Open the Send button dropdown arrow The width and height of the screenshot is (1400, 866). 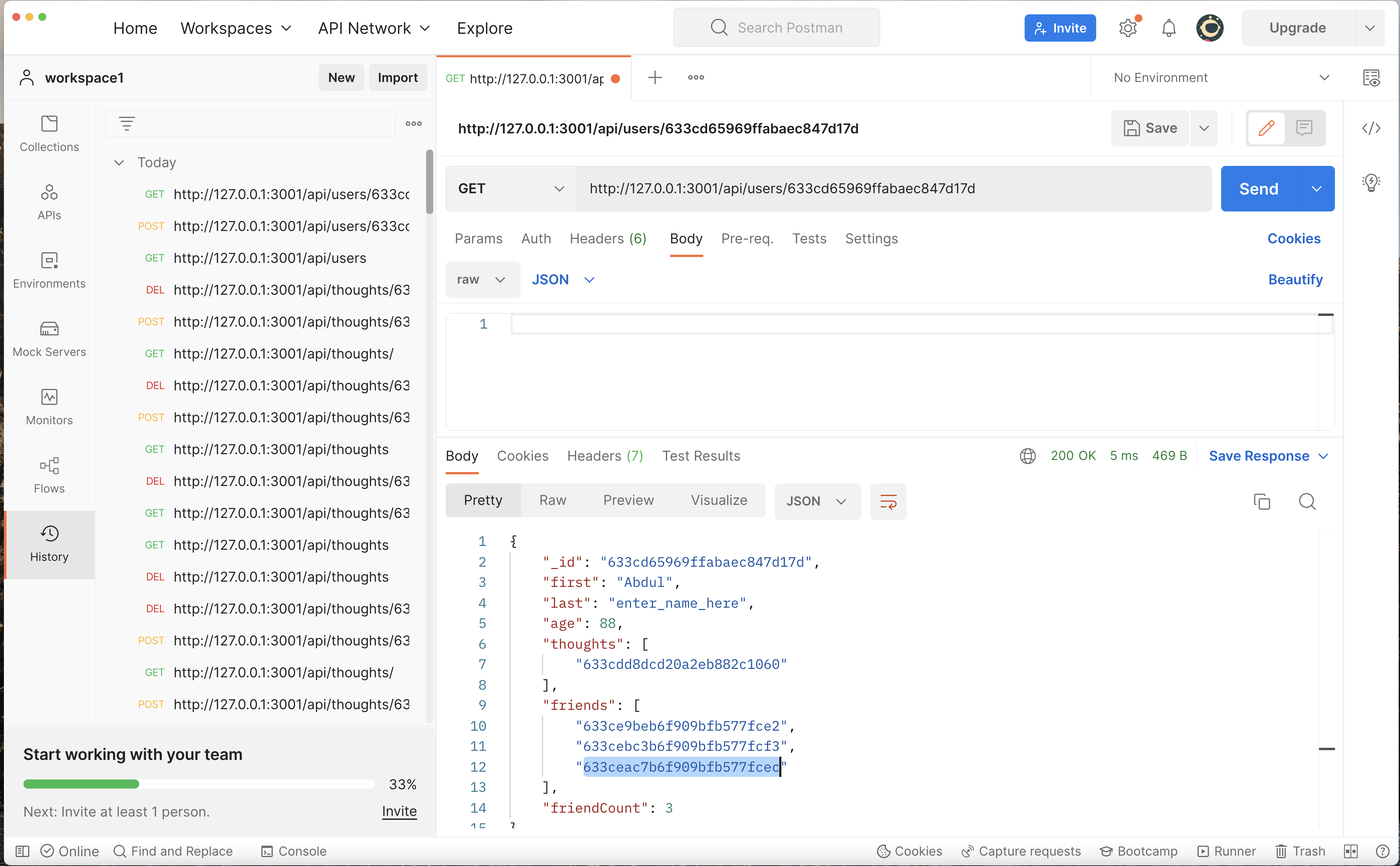pos(1316,188)
